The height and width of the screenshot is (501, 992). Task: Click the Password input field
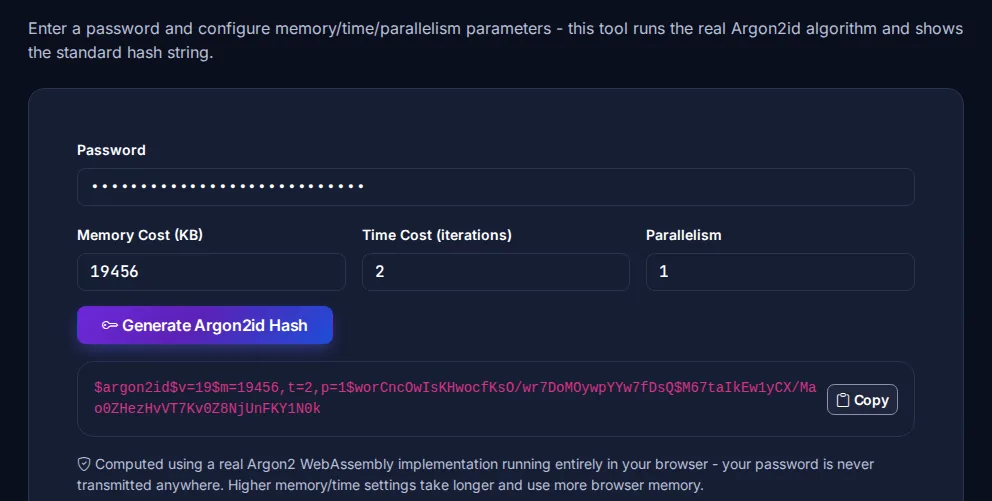coord(495,187)
